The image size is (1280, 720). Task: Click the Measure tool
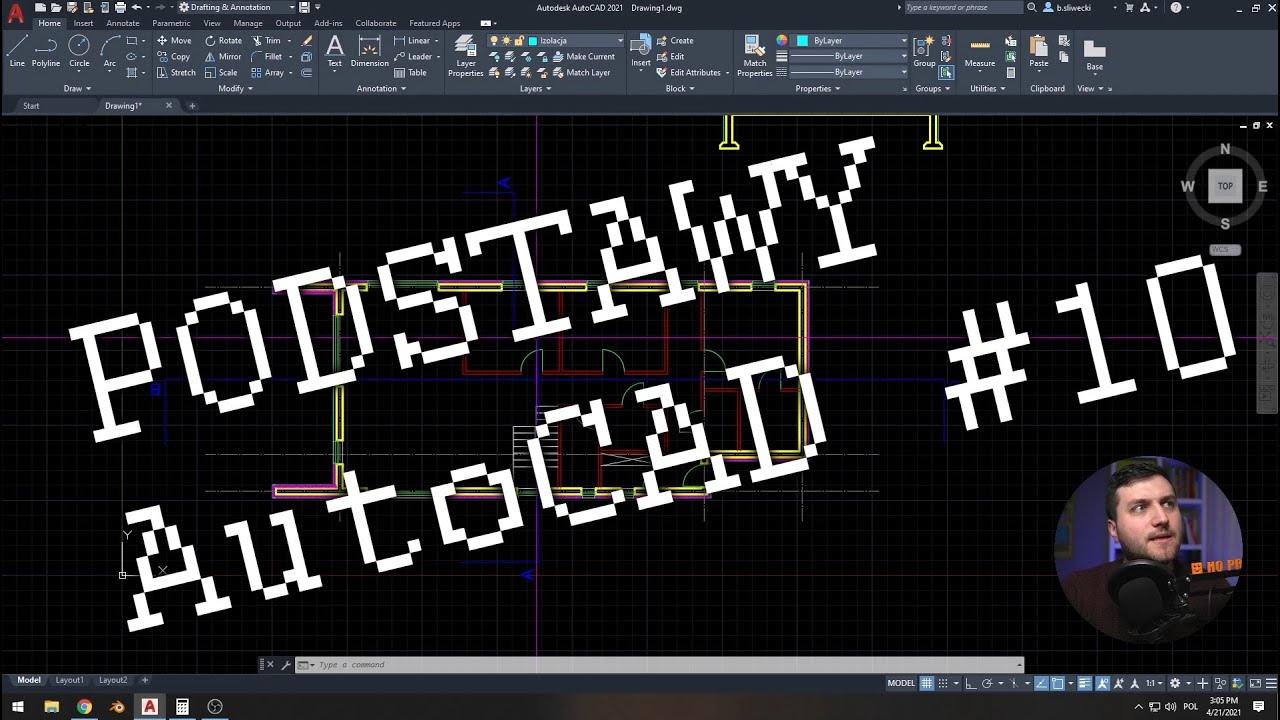click(980, 51)
